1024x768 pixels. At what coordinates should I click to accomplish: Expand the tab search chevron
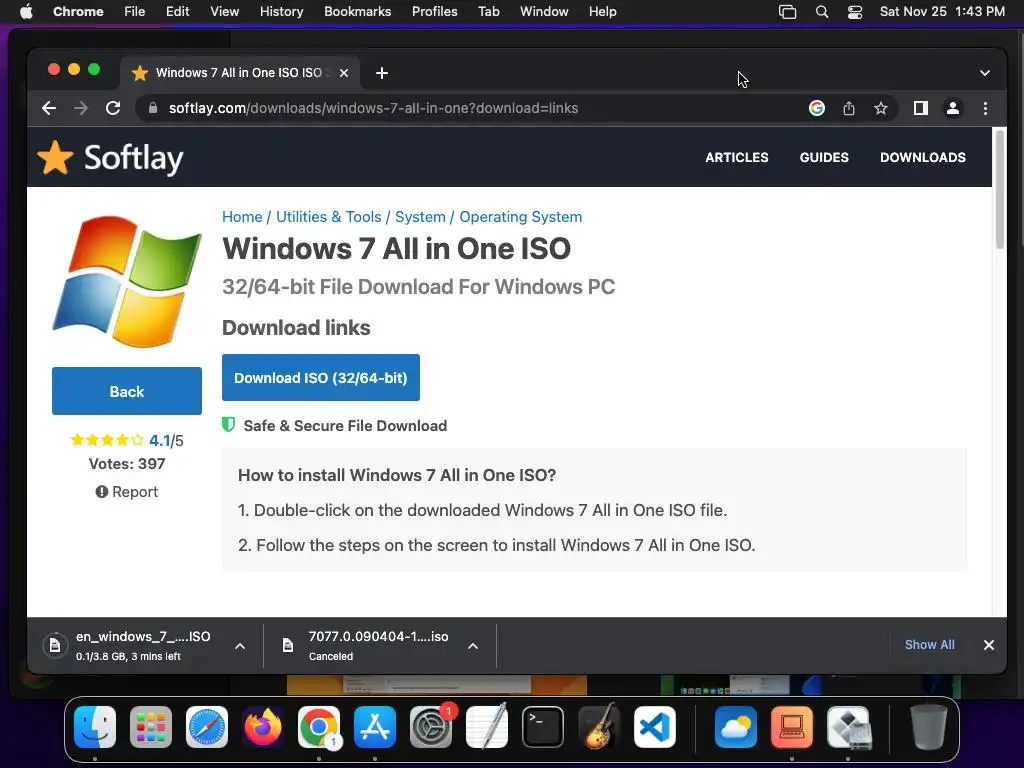985,73
